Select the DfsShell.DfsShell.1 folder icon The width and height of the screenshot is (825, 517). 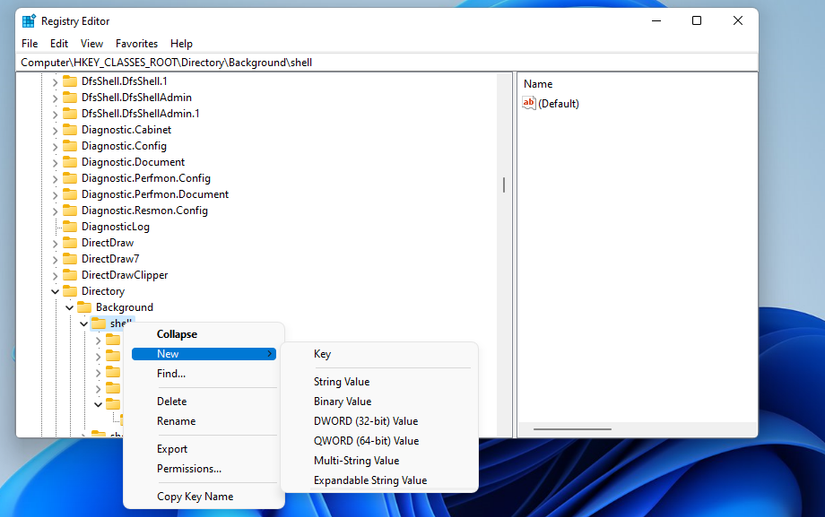(x=69, y=81)
